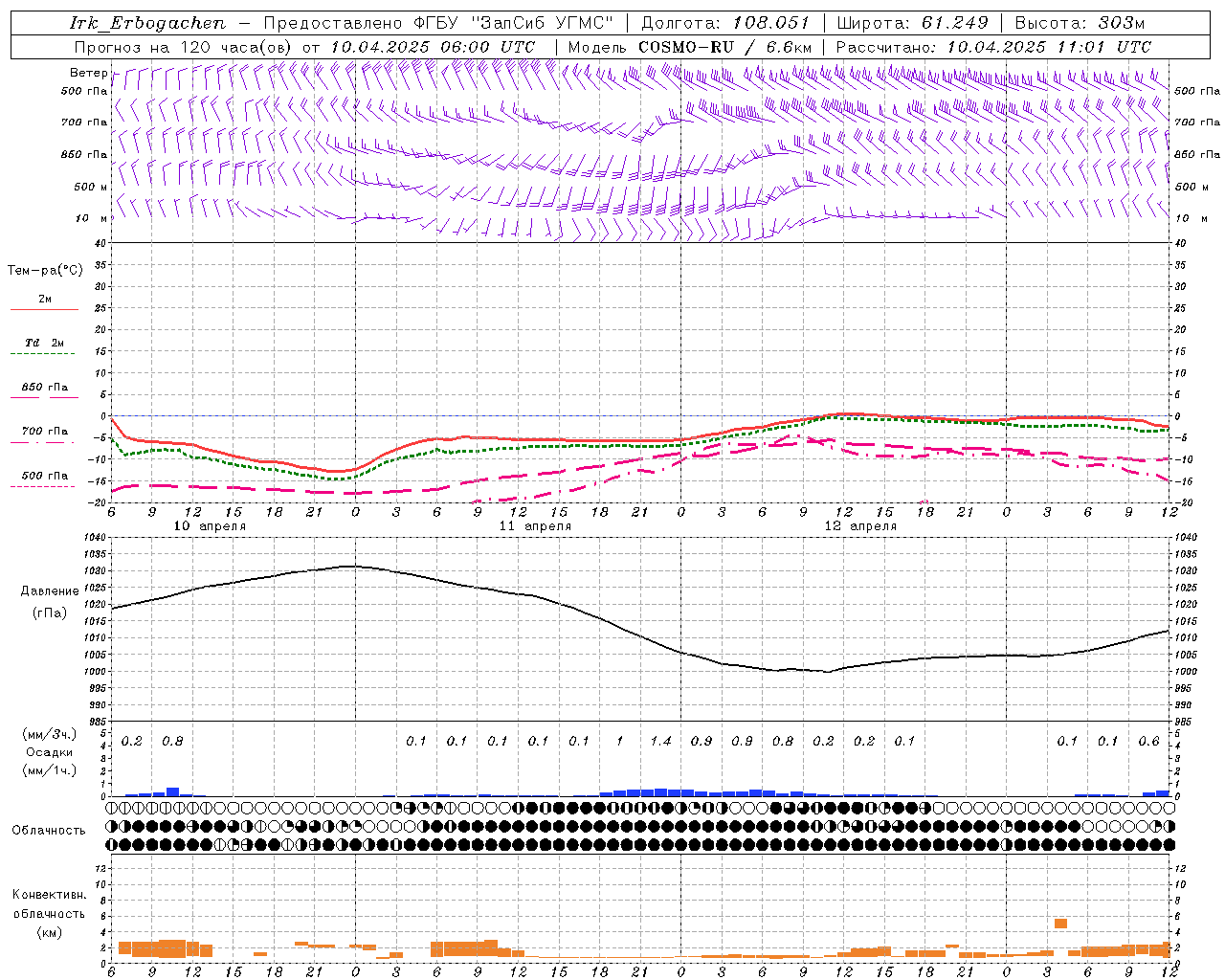Viewport: 1225px width, 980px height.
Task: Click the "850 гПа" temperature legend label
Action: (45, 388)
